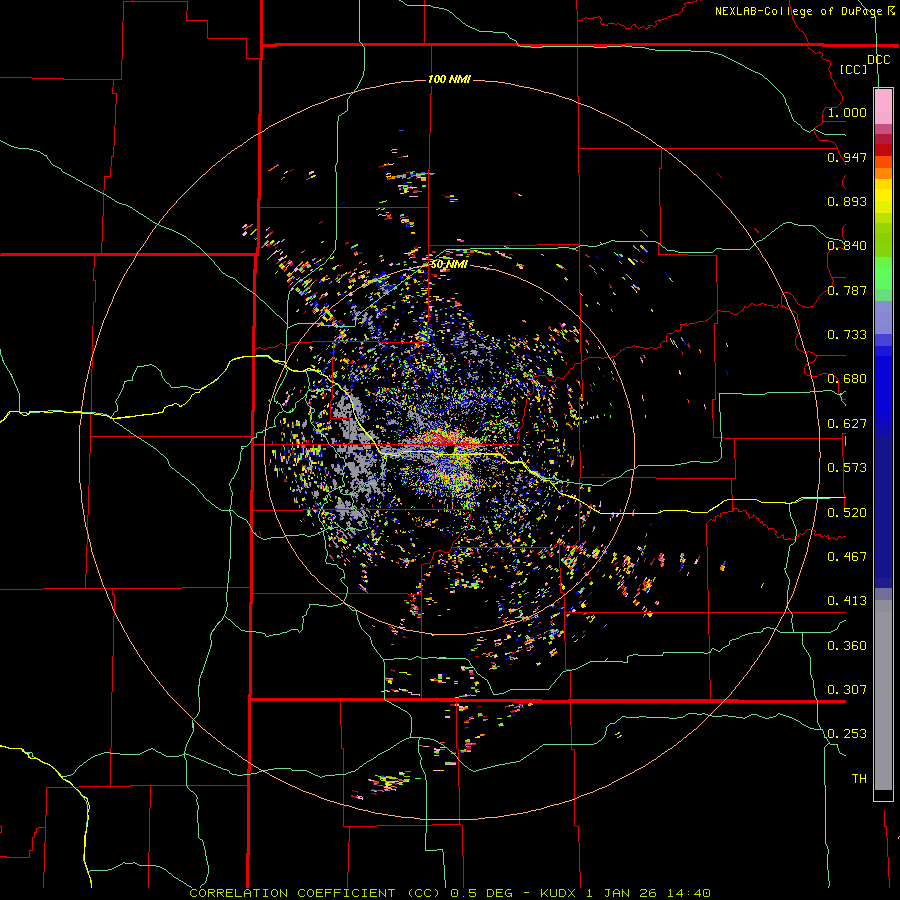This screenshot has width=900, height=900.
Task: Select the 0.360 legend value
Action: coord(847,646)
